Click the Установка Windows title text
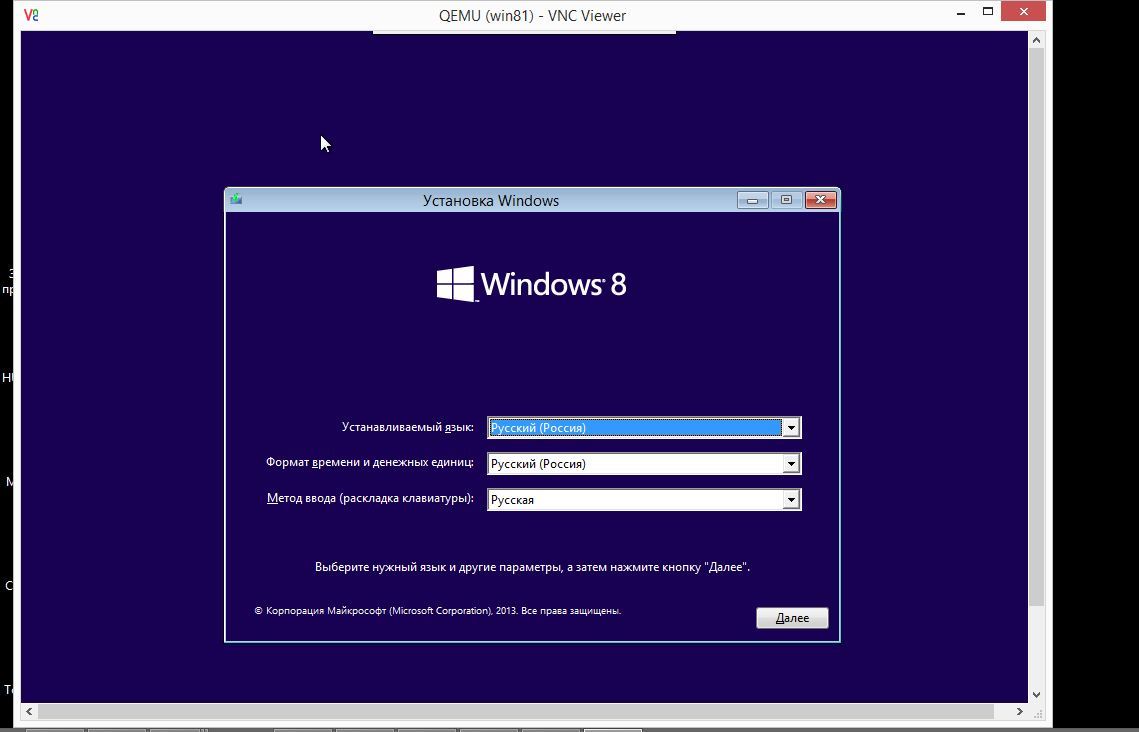 [x=491, y=200]
